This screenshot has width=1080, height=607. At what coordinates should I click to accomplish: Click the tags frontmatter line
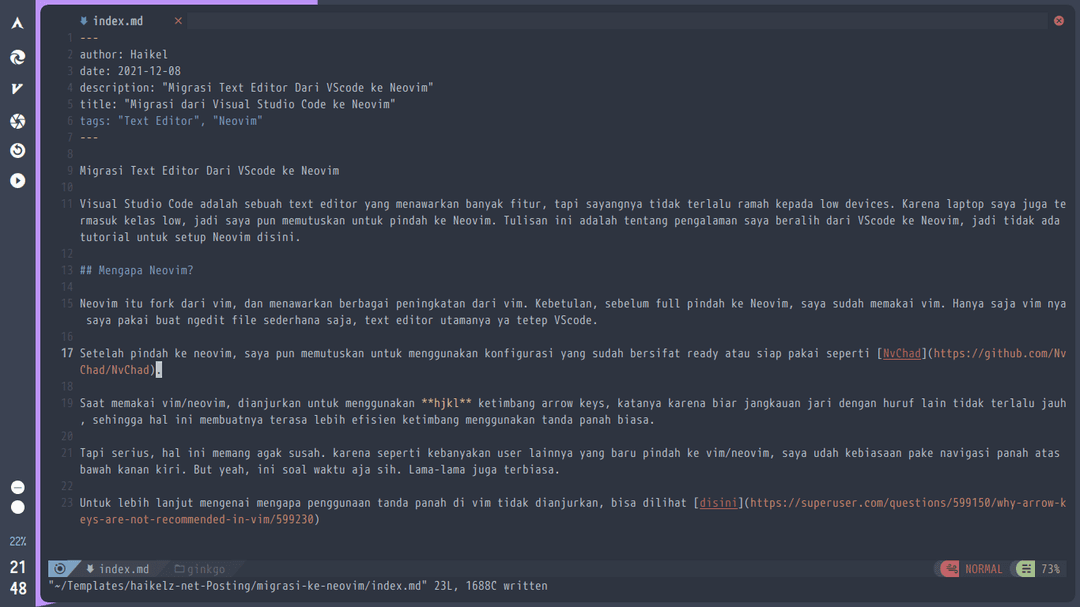(x=171, y=121)
